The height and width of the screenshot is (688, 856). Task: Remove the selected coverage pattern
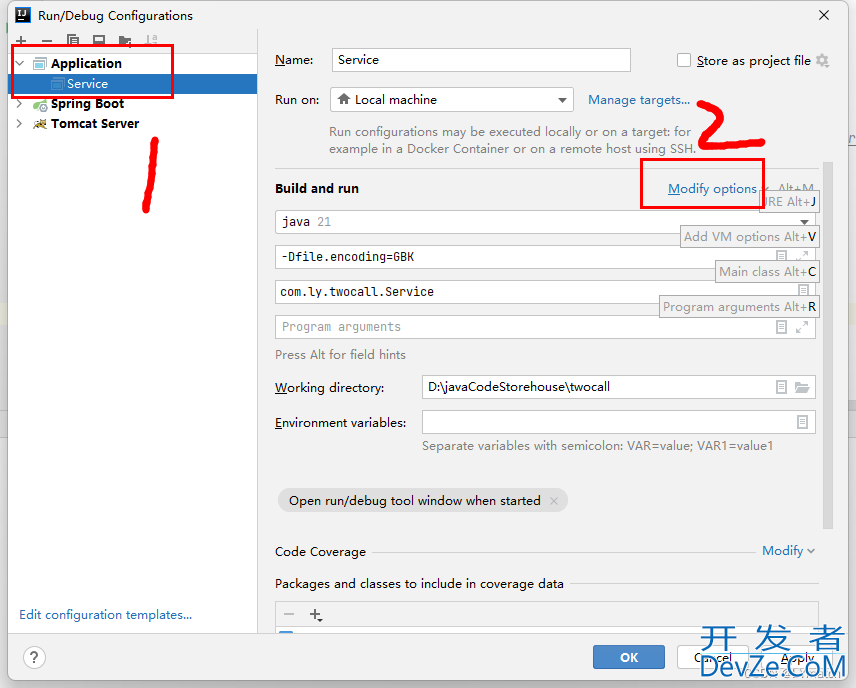tap(289, 614)
